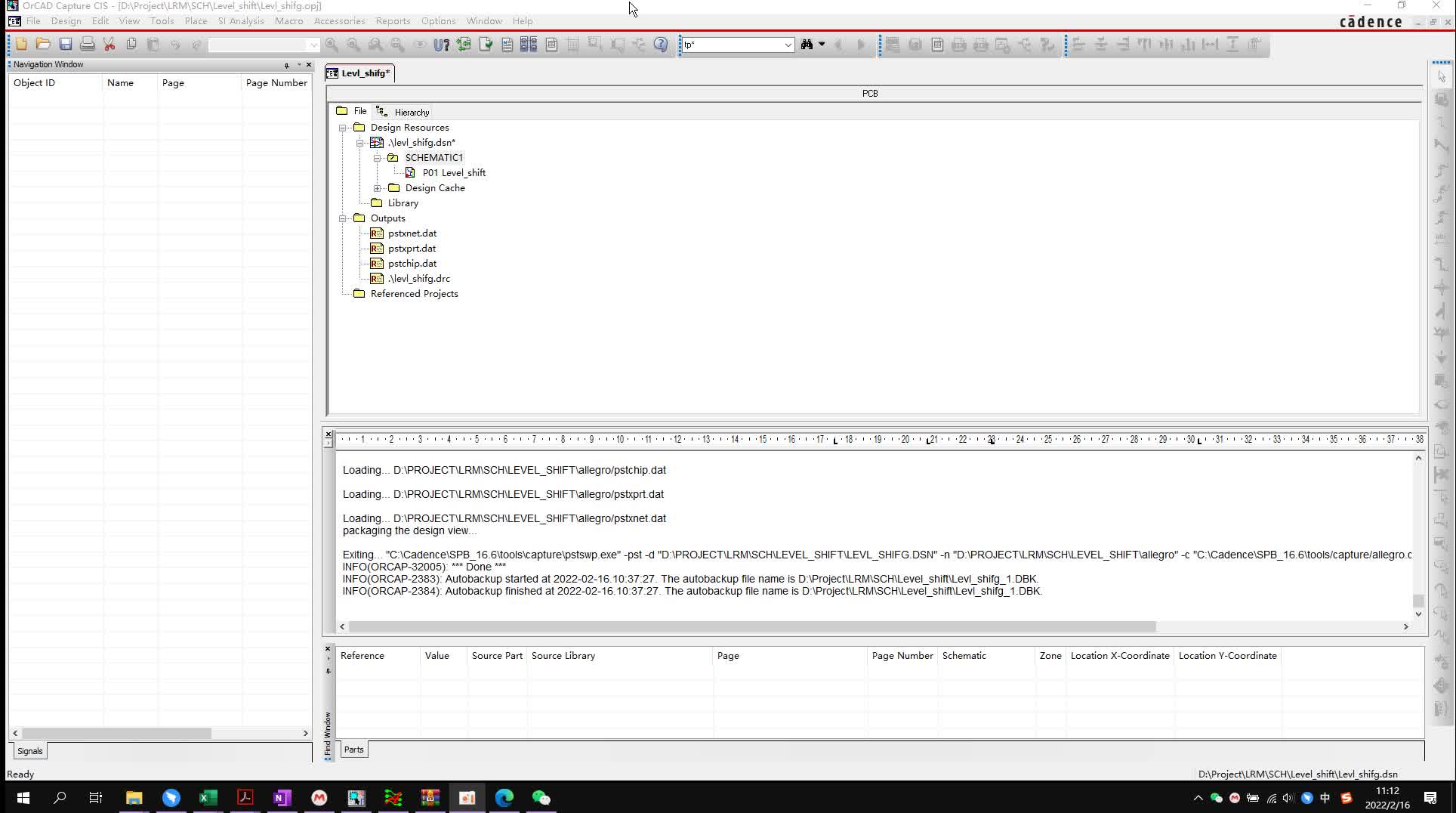Click the session log horizontal scrollbar
1456x813 pixels.
pyautogui.click(x=752, y=626)
